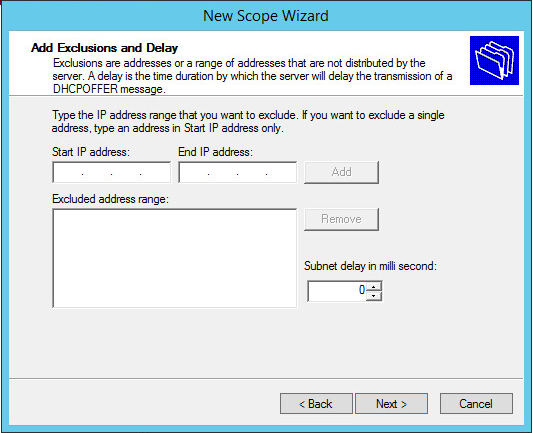The height and width of the screenshot is (433, 533).
Task: Focus second octet of Start IP address
Action: 97,172
